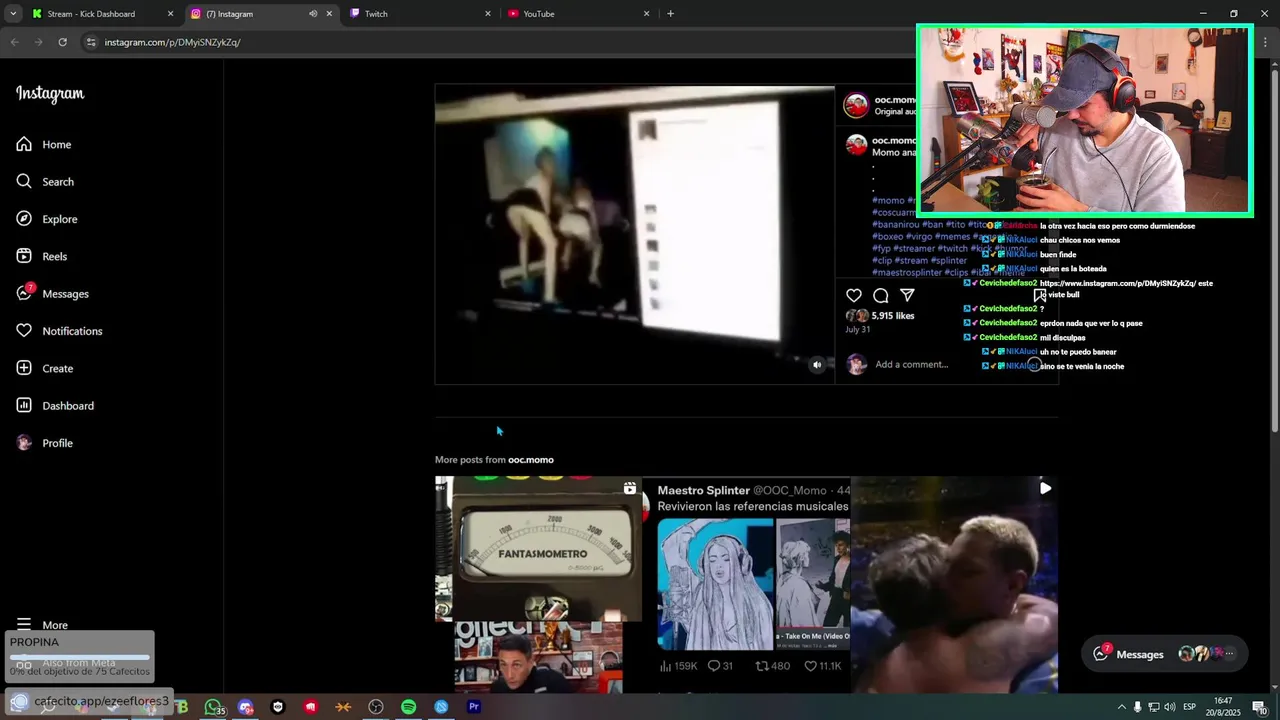The height and width of the screenshot is (720, 1280).
Task: Open the Maestro Splinter tweet post thumbnail
Action: pyautogui.click(x=747, y=584)
